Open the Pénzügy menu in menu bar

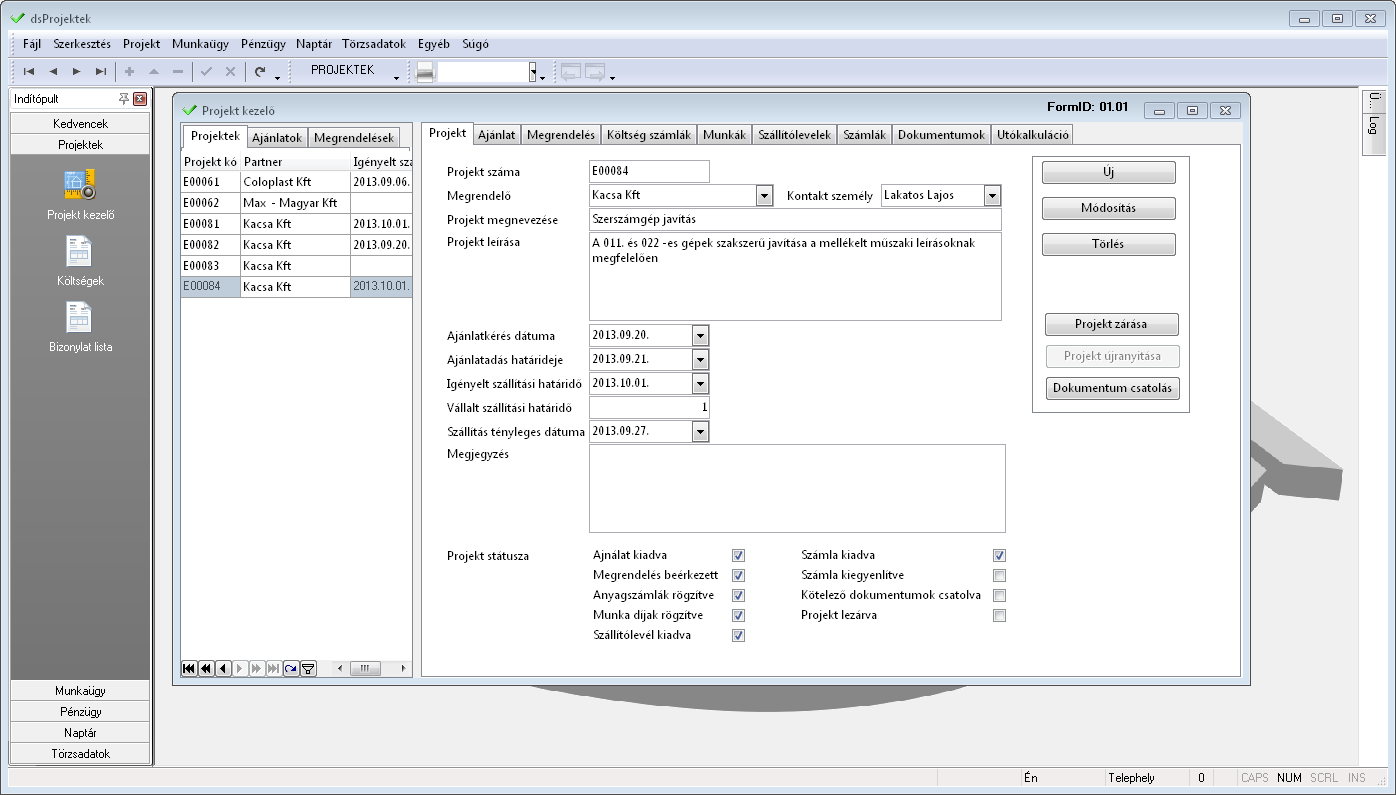263,44
